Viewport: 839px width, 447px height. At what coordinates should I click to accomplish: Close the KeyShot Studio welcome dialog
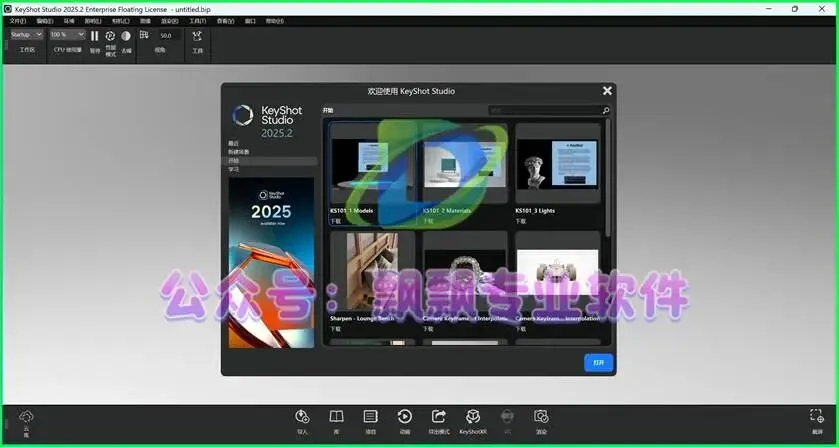[607, 91]
